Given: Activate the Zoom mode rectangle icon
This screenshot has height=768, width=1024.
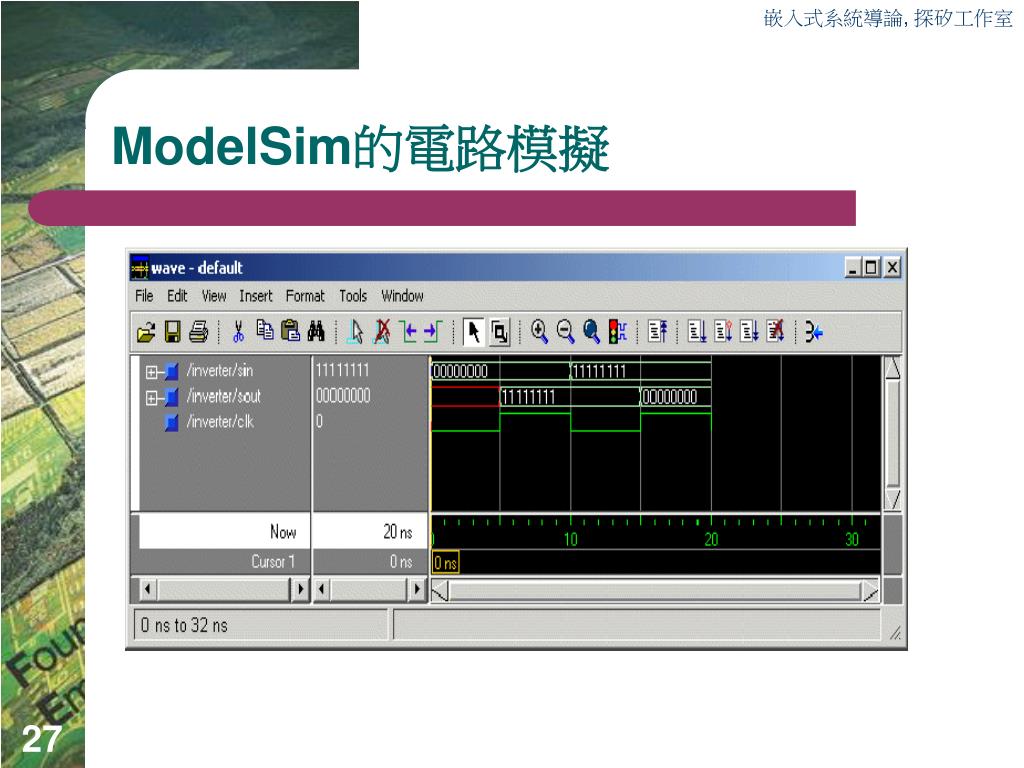Looking at the screenshot, I should click(x=500, y=332).
